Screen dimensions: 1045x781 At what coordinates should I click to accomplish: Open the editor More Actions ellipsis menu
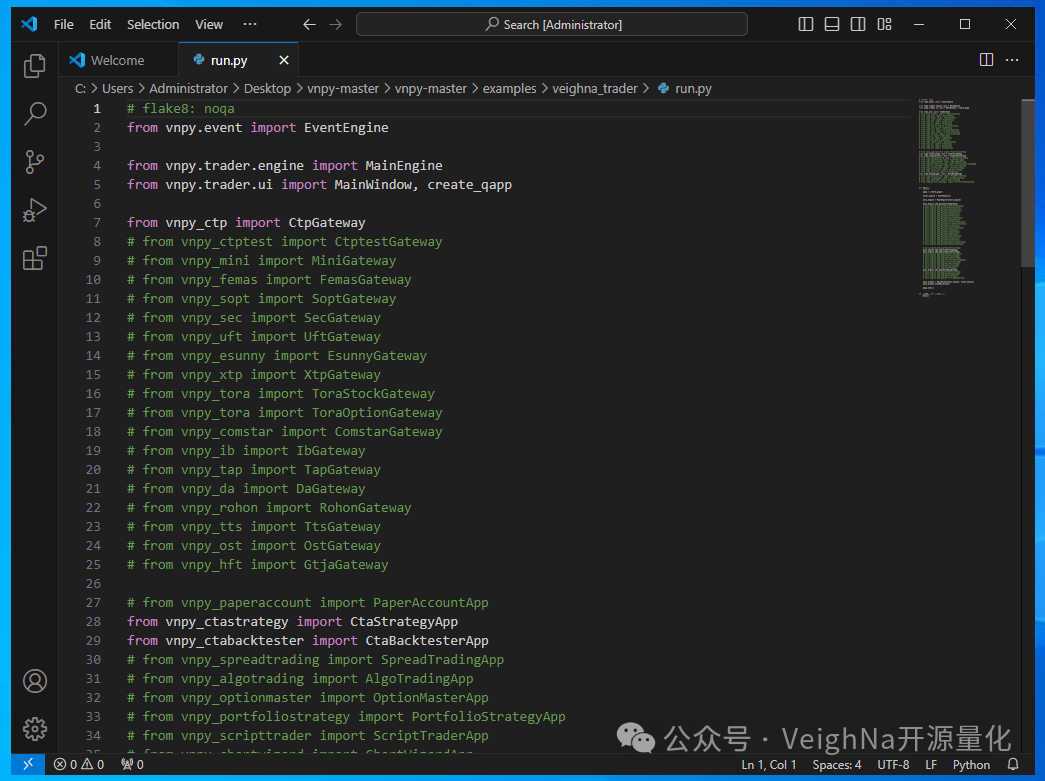[x=1015, y=60]
